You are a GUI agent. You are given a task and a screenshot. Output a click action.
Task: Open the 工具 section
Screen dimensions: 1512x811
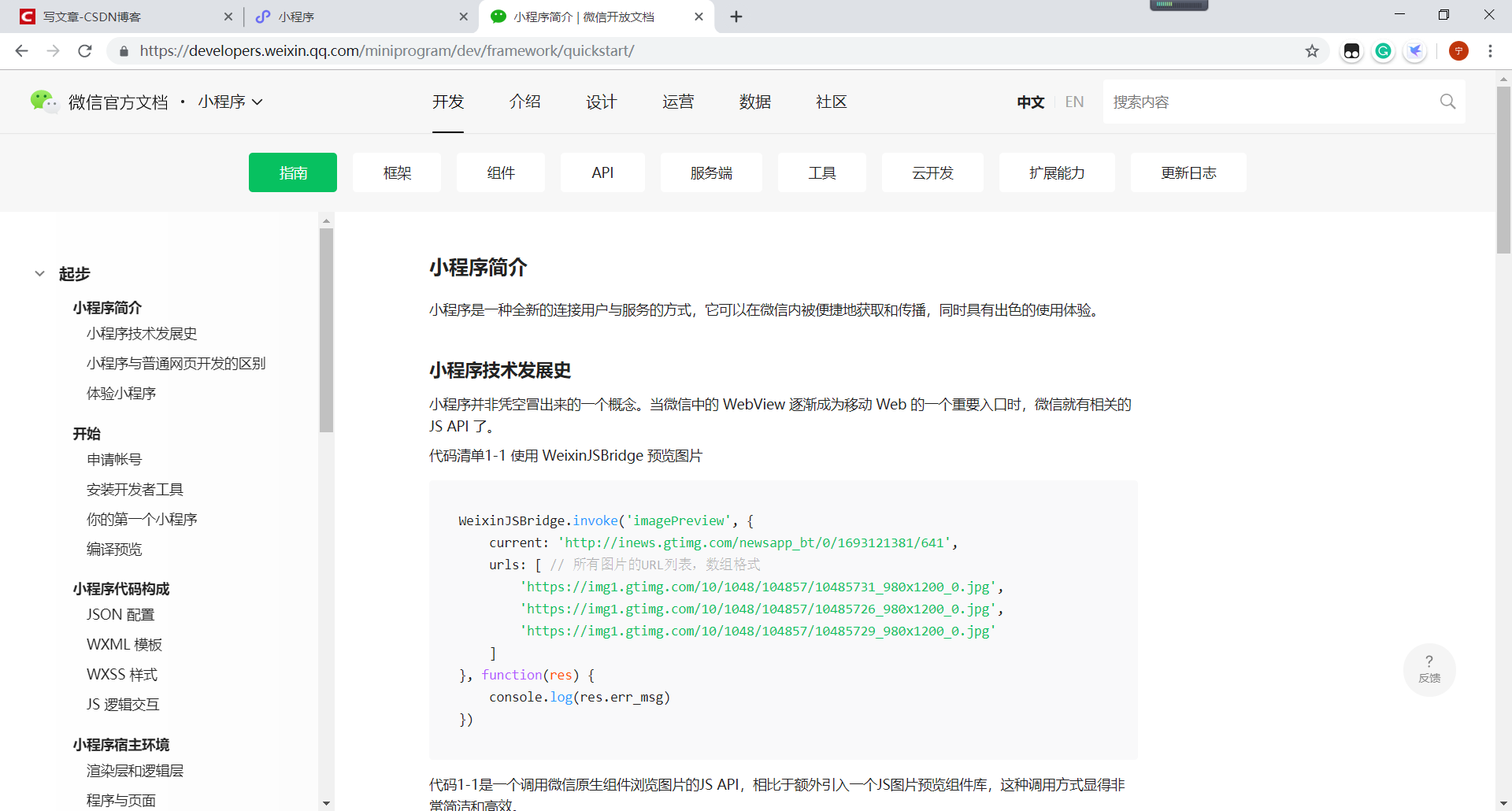click(x=822, y=172)
